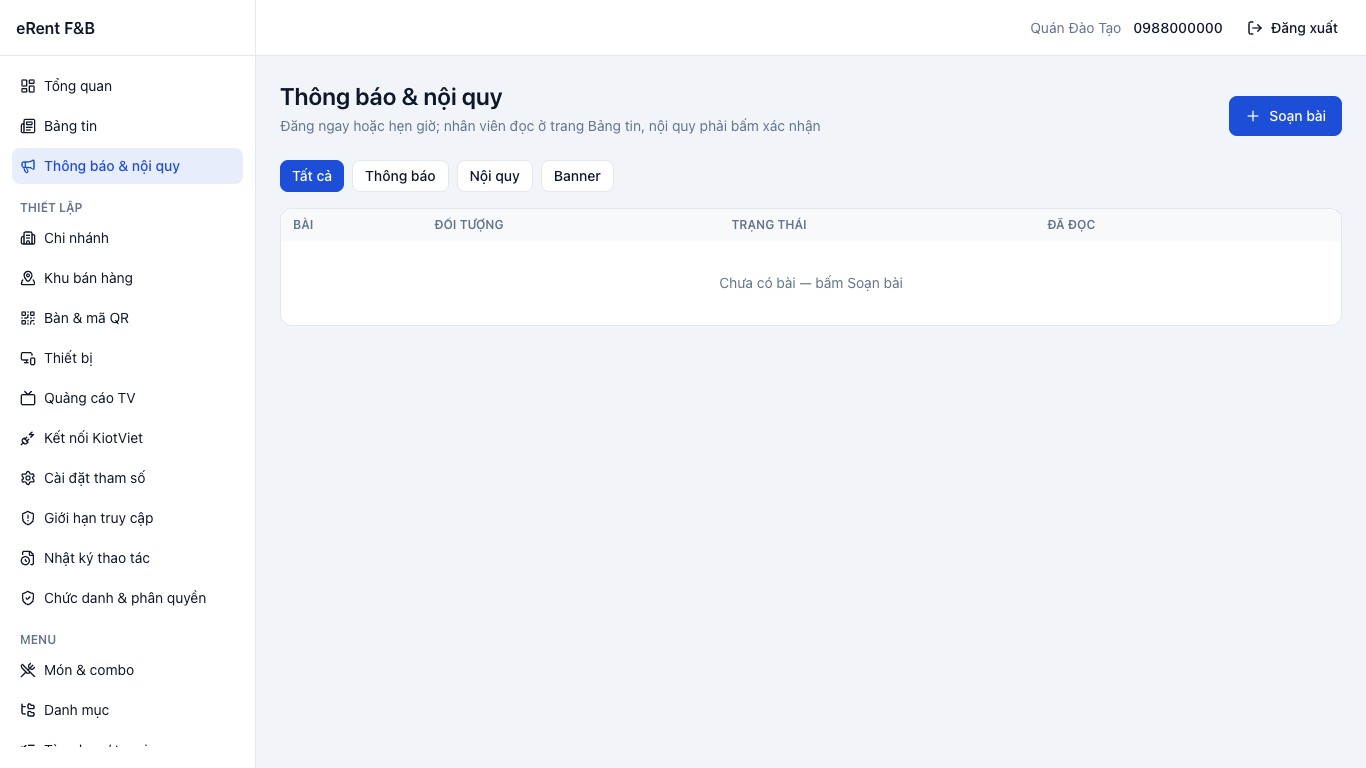Click the Nhật ký thao tác log icon

28,558
